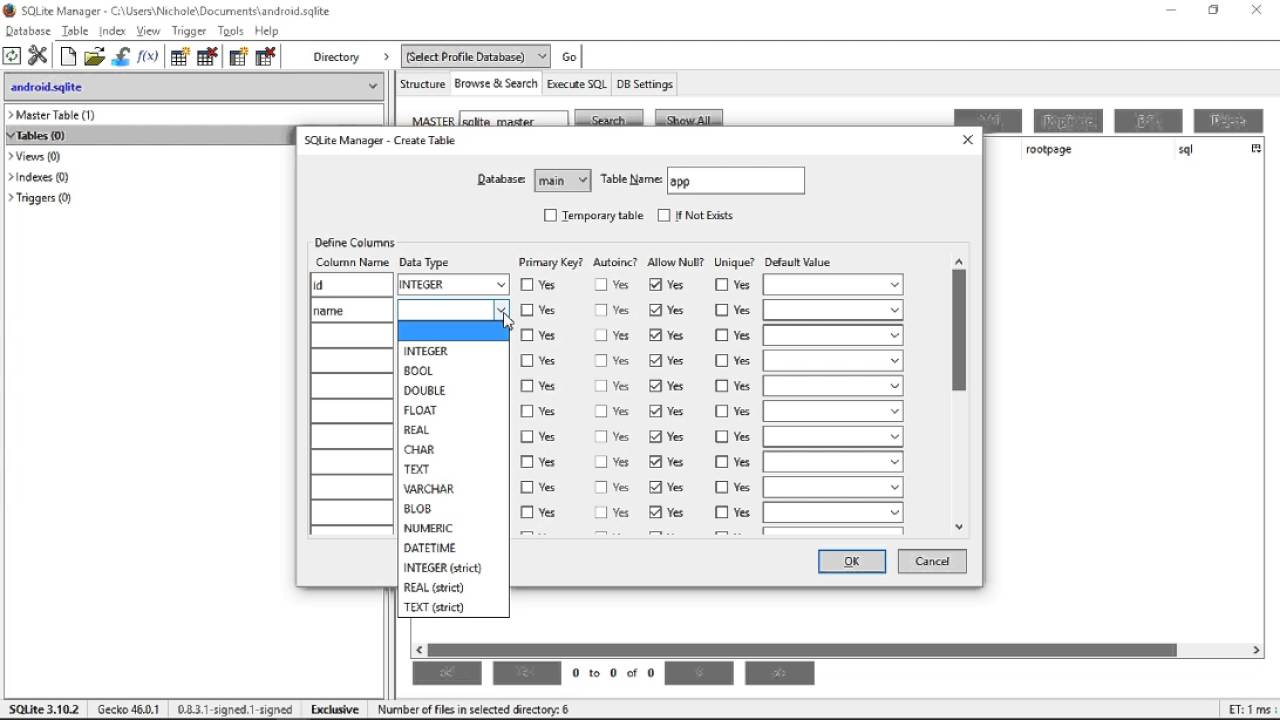Open the Database 'main' dropdown
The image size is (1280, 720).
tap(562, 180)
